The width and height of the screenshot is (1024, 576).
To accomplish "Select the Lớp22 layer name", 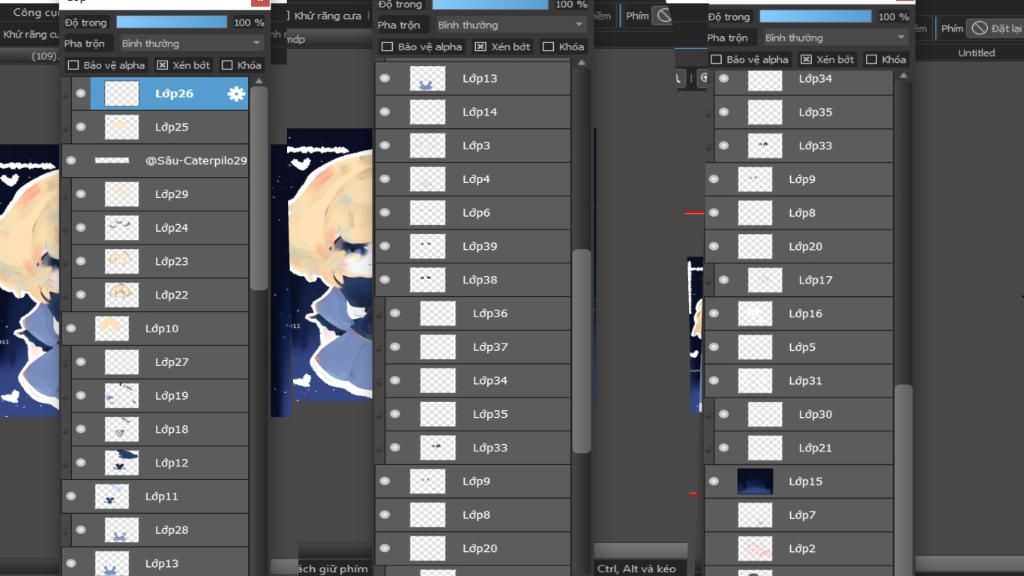I will coord(172,295).
